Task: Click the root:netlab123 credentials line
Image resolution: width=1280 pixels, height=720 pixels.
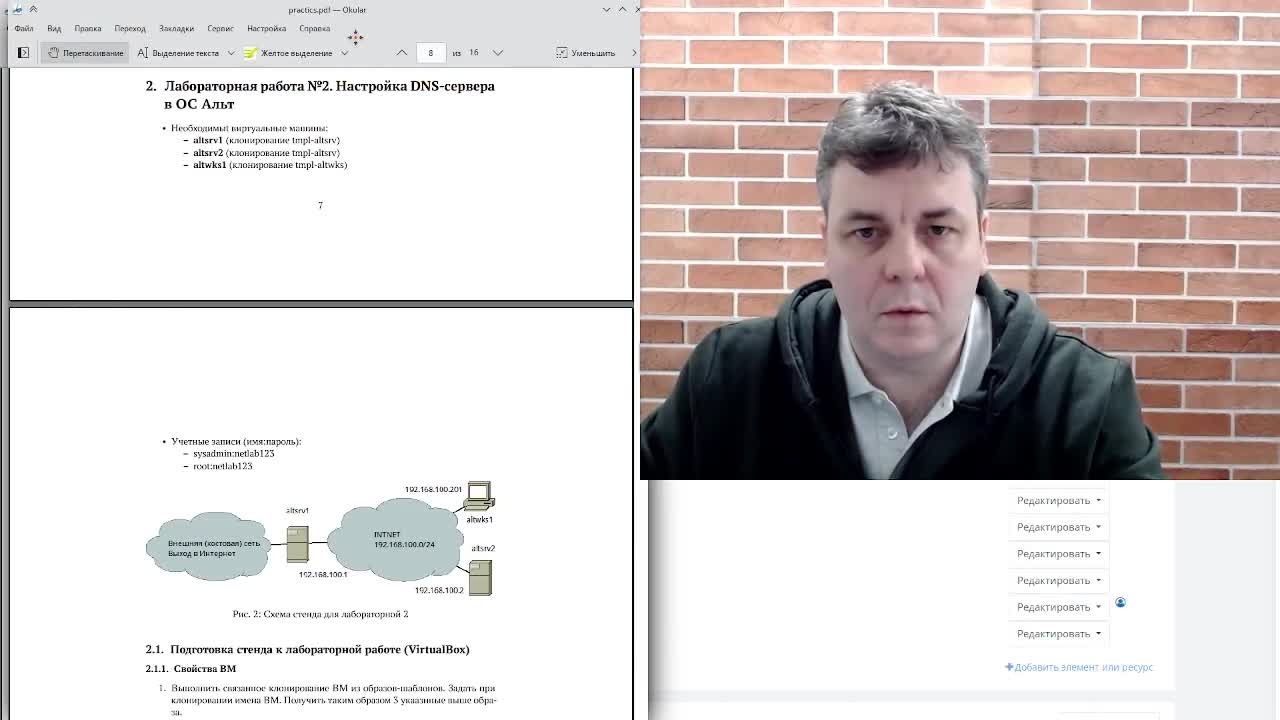Action: point(222,466)
